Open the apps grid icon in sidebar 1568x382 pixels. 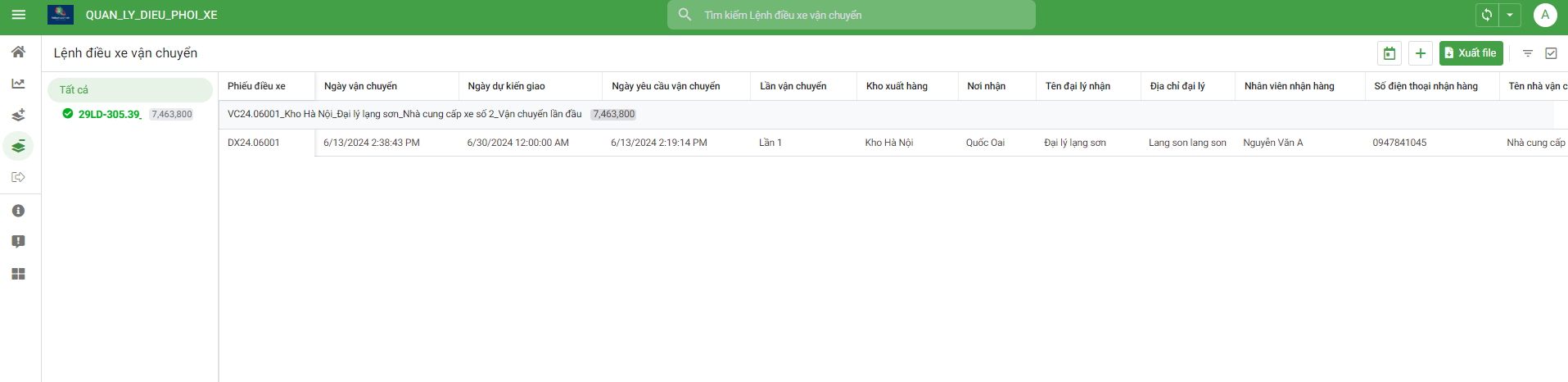point(18,274)
